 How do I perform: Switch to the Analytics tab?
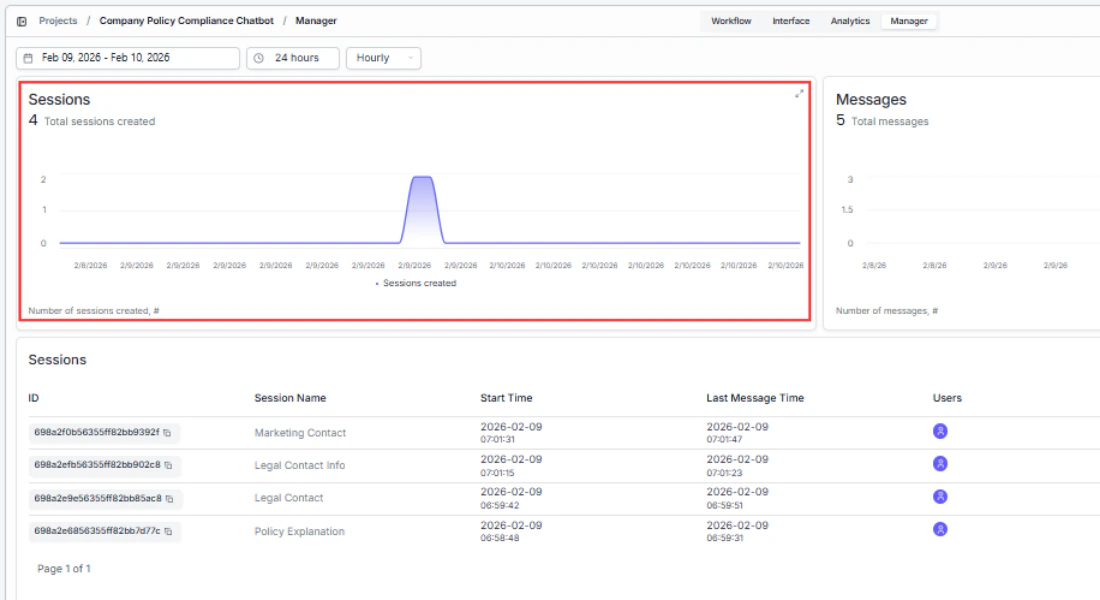pos(850,21)
